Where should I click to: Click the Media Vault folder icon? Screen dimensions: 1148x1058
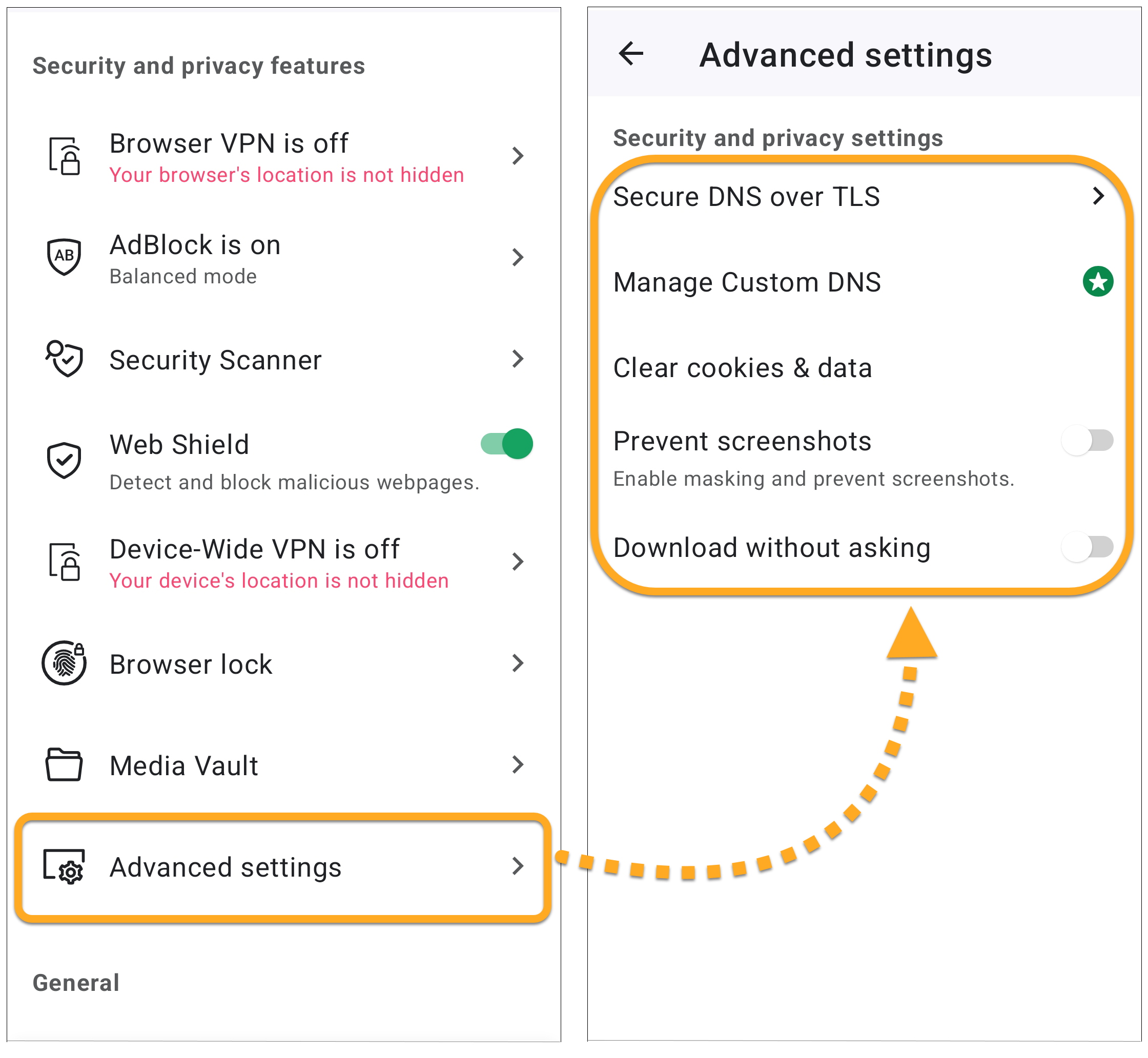[x=64, y=764]
